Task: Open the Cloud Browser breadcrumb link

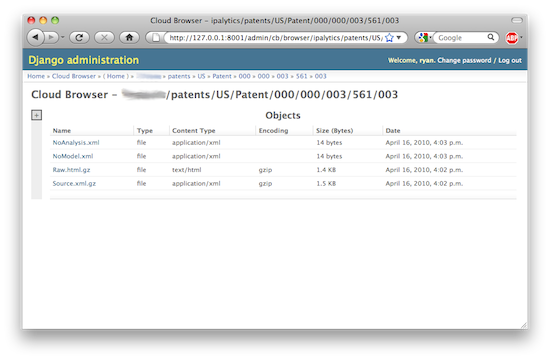Action: [74, 76]
